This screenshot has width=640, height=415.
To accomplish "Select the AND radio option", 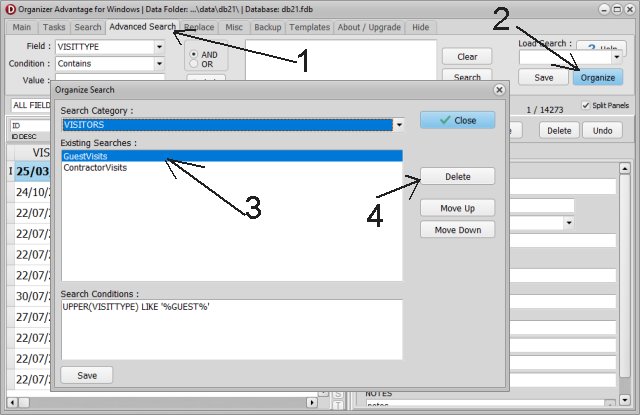I will pos(195,53).
